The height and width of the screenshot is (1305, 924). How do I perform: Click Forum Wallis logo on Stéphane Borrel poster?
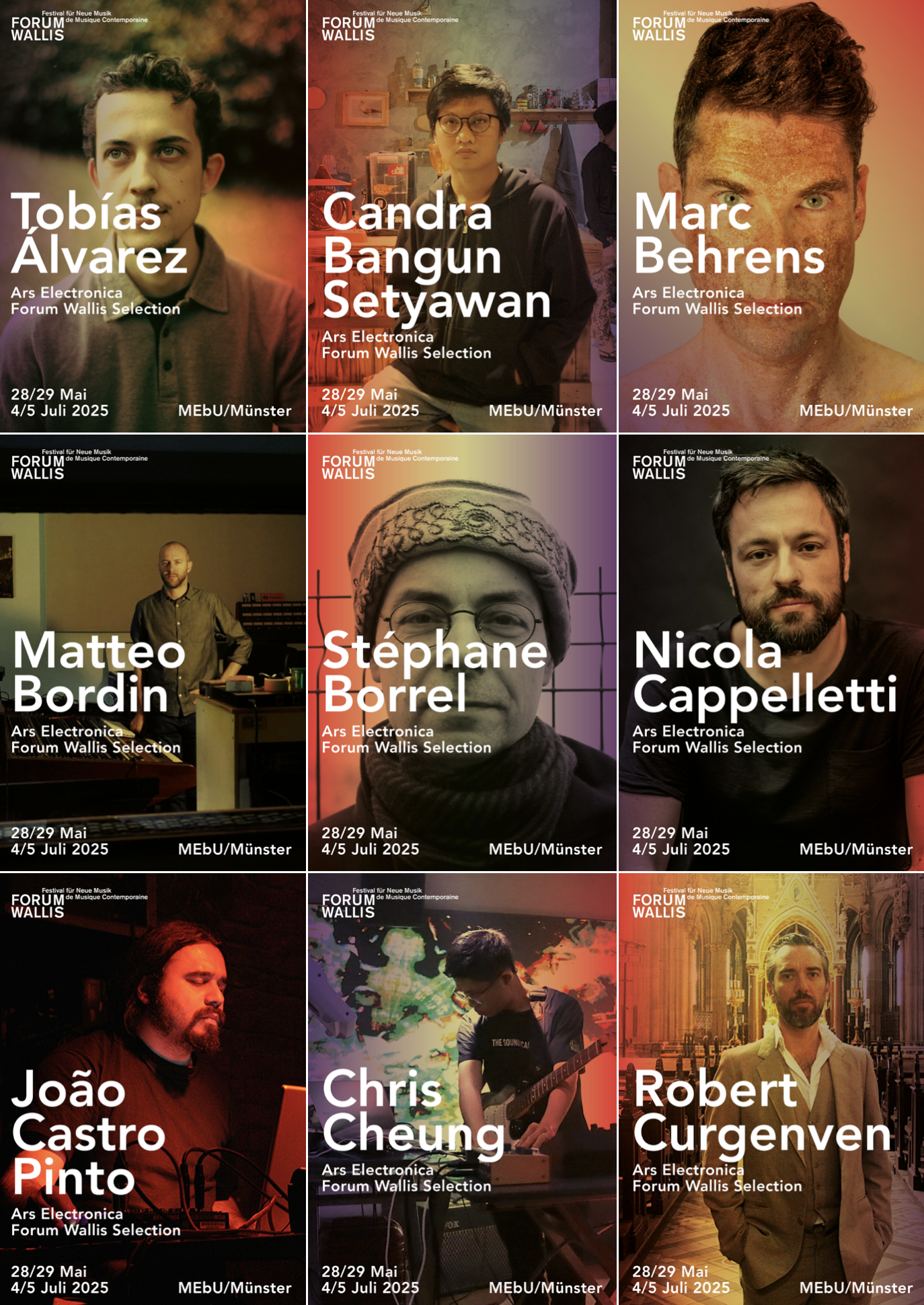(x=390, y=464)
